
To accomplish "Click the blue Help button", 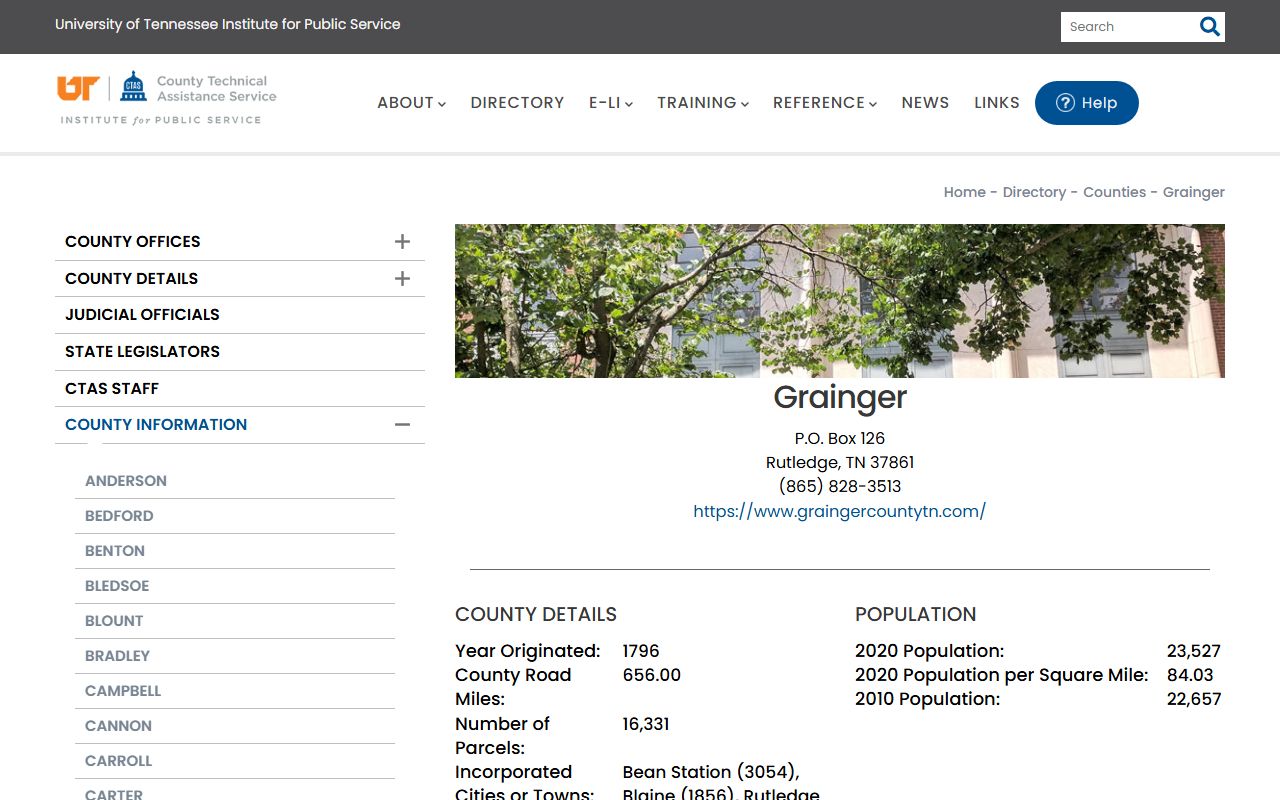I will tap(1087, 103).
